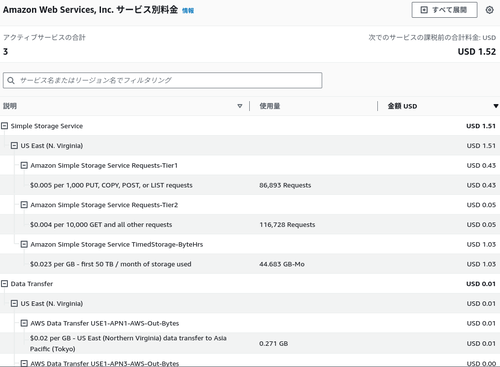
Task: Select the GET and all other requests row
Action: coord(250,224)
